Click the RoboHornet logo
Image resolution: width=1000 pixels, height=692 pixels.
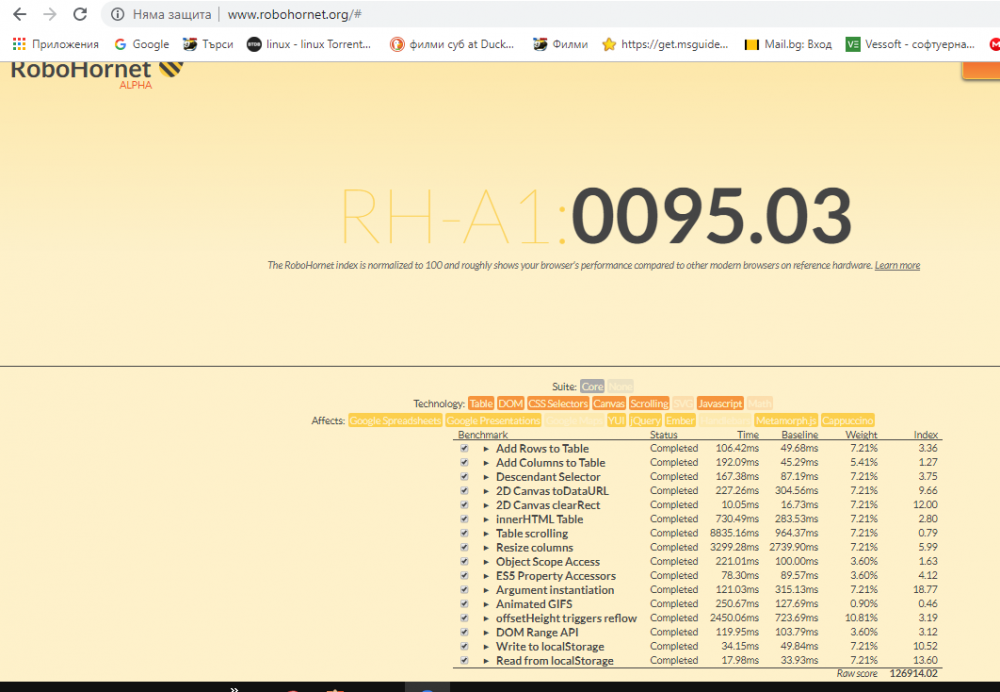tap(97, 70)
